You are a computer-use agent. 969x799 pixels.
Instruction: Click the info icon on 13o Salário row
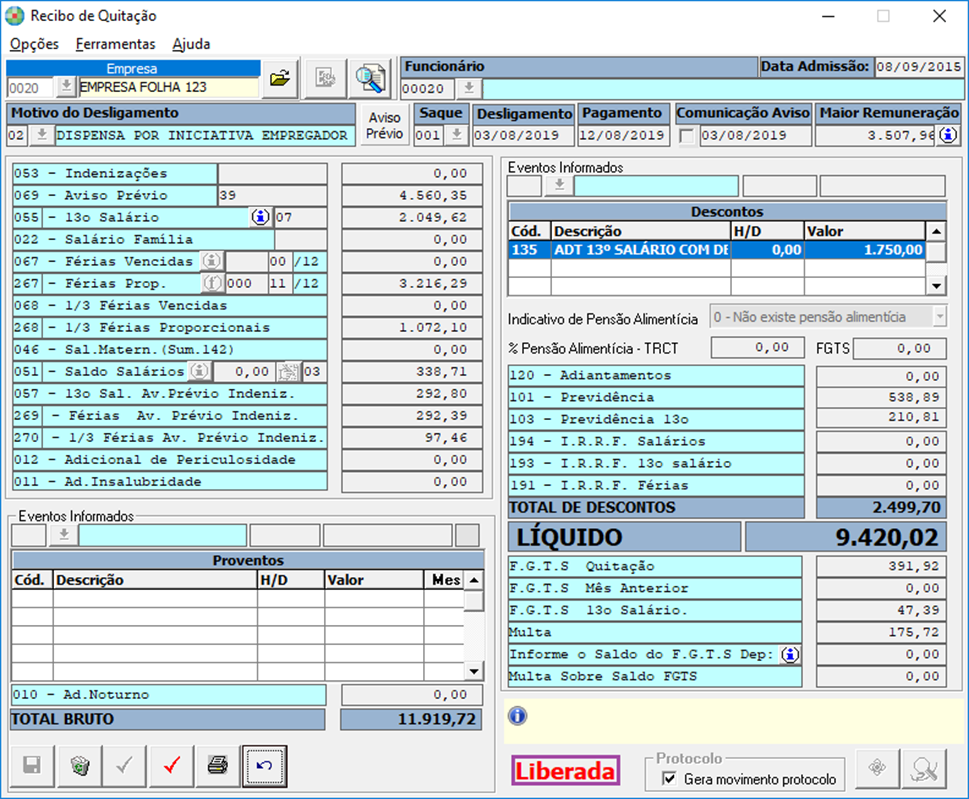260,217
